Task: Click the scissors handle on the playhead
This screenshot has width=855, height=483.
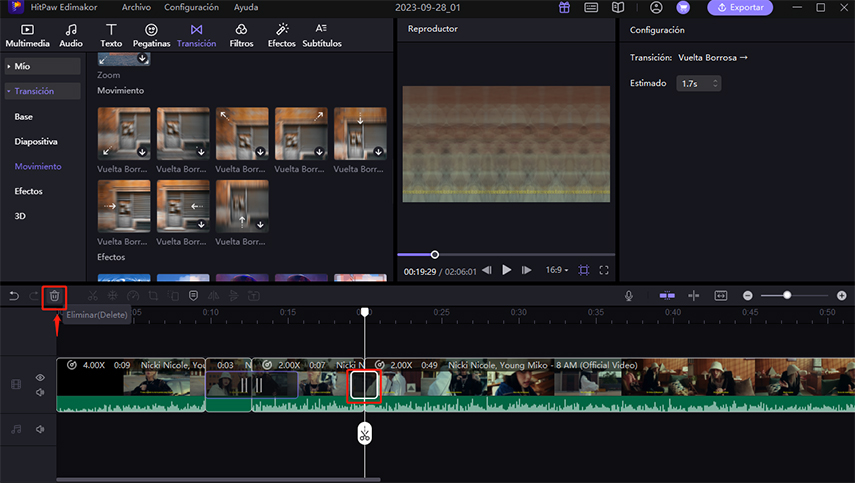Action: click(x=365, y=434)
